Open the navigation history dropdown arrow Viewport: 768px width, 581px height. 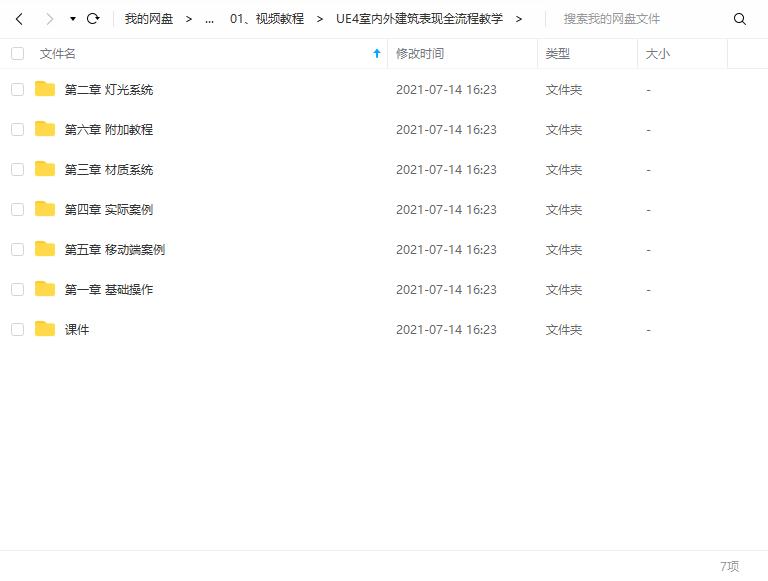pyautogui.click(x=72, y=19)
